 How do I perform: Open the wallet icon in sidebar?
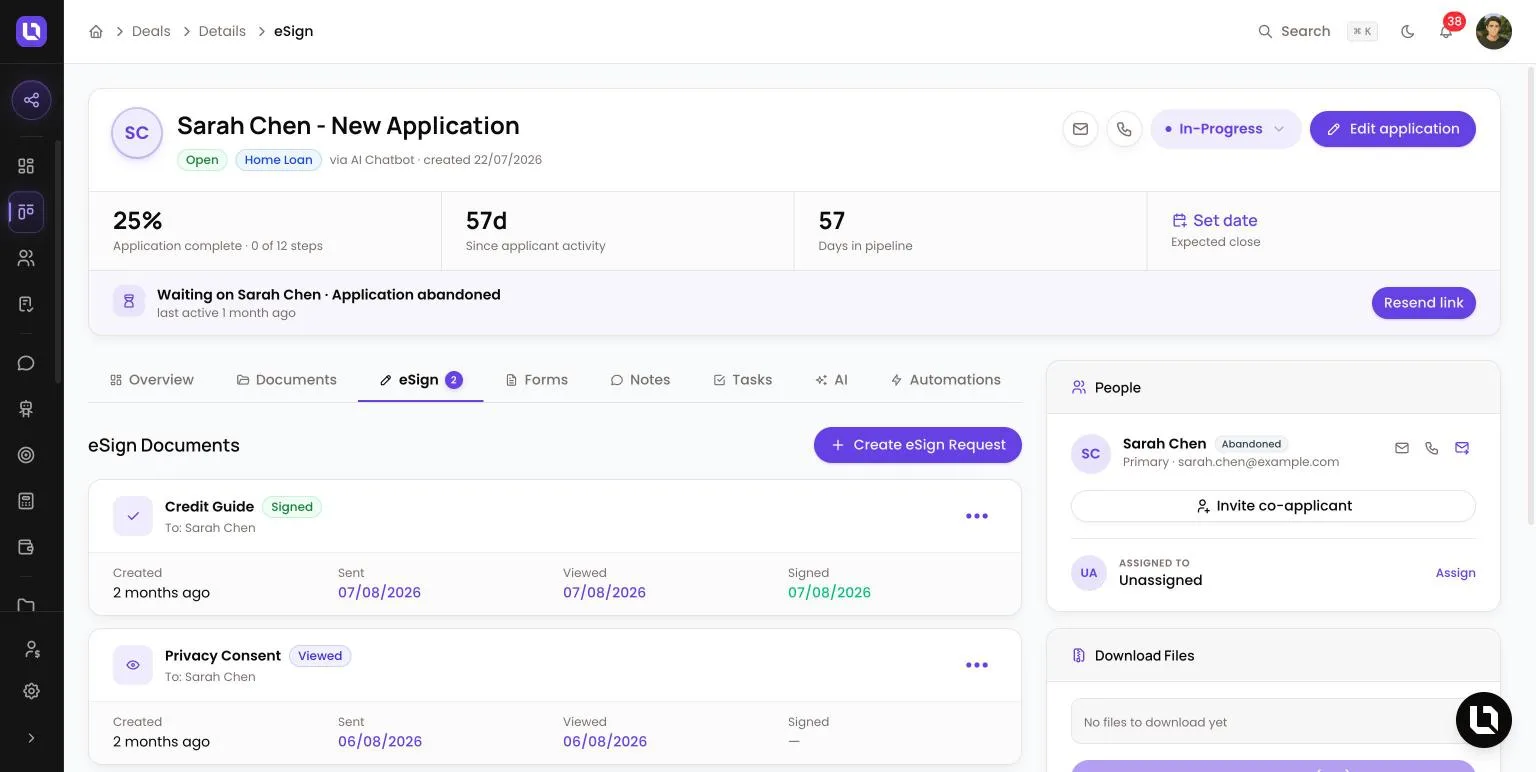click(26, 547)
